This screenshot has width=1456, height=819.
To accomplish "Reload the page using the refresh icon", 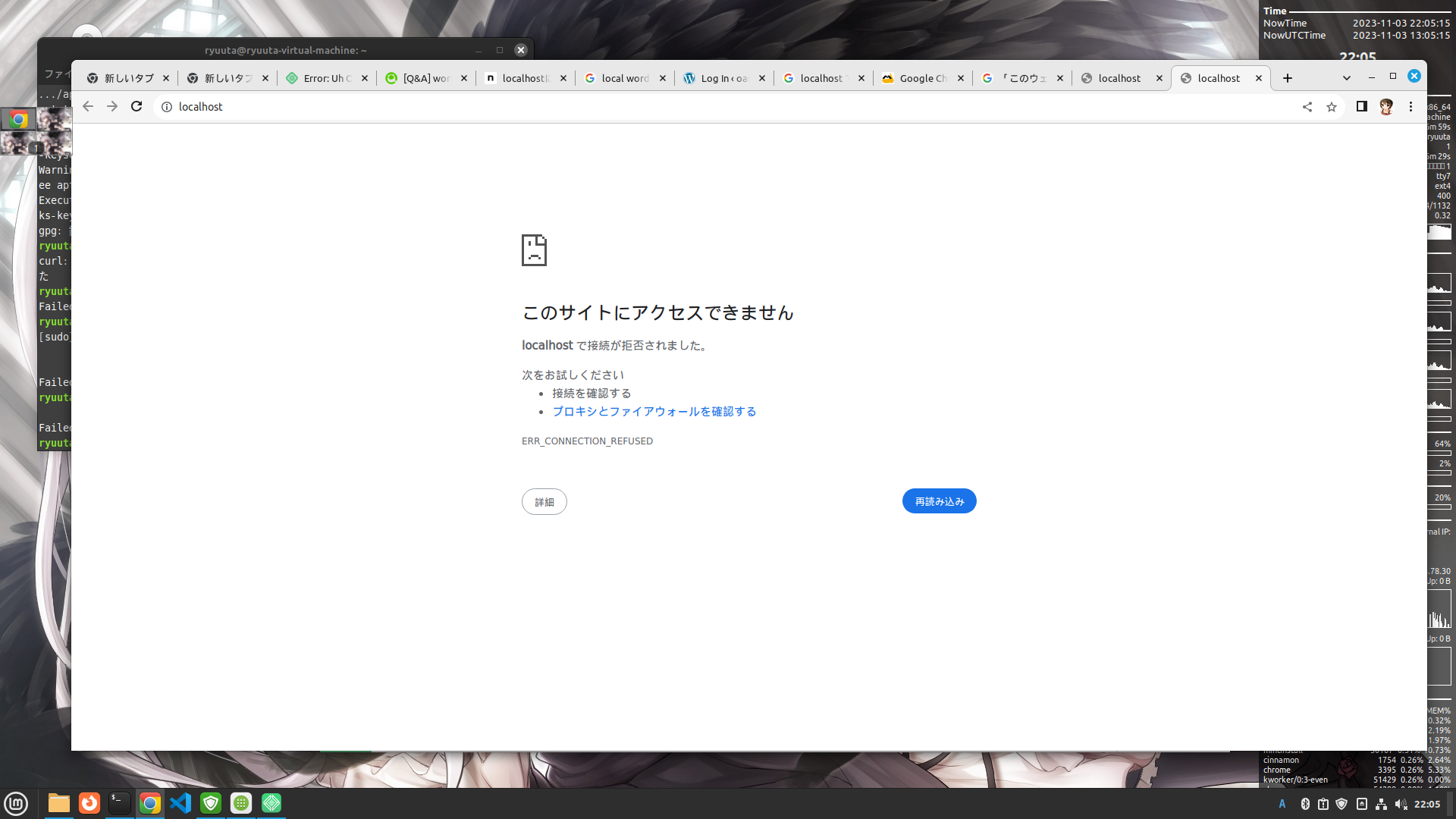I will click(x=136, y=106).
